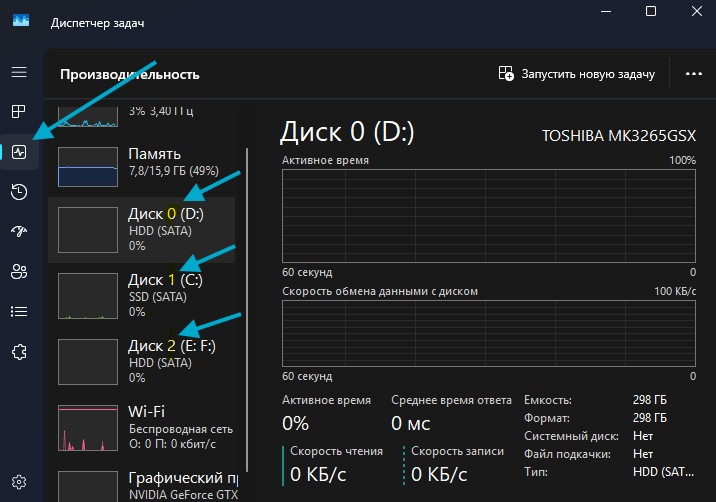Click the 100 КБ/с scale label
The height and width of the screenshot is (502, 716).
[675, 291]
